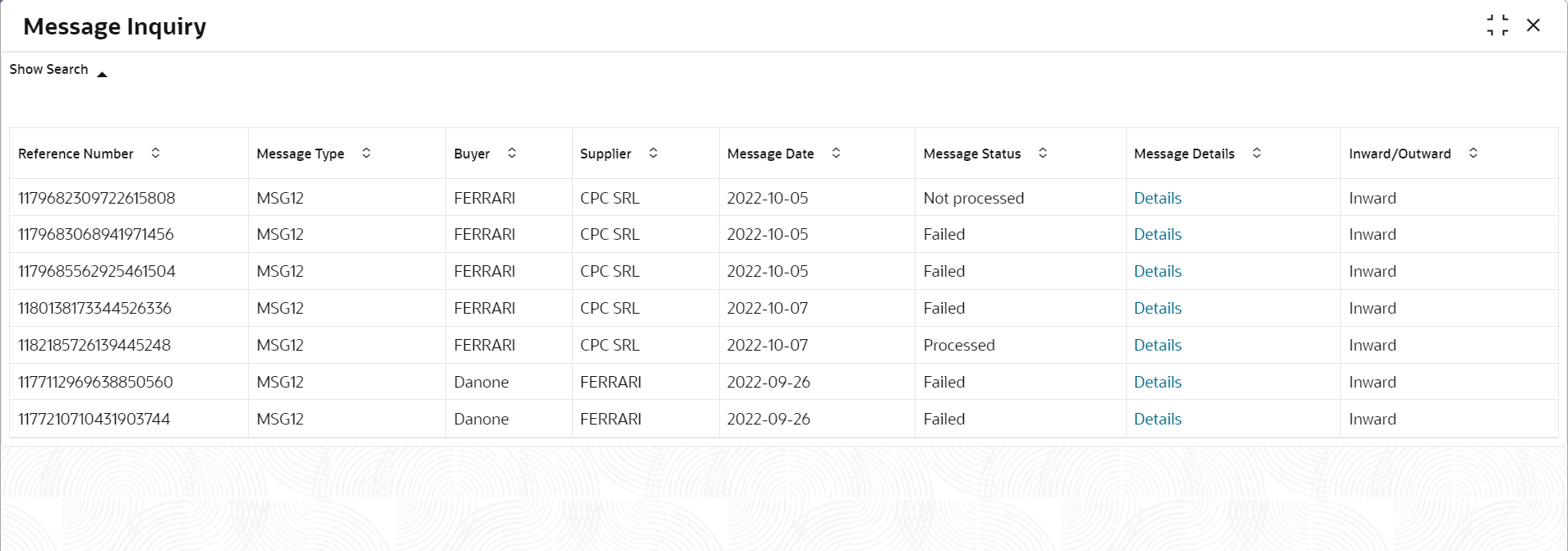This screenshot has width=1568, height=551.
Task: Click the Message Status column header label
Action: click(x=971, y=154)
